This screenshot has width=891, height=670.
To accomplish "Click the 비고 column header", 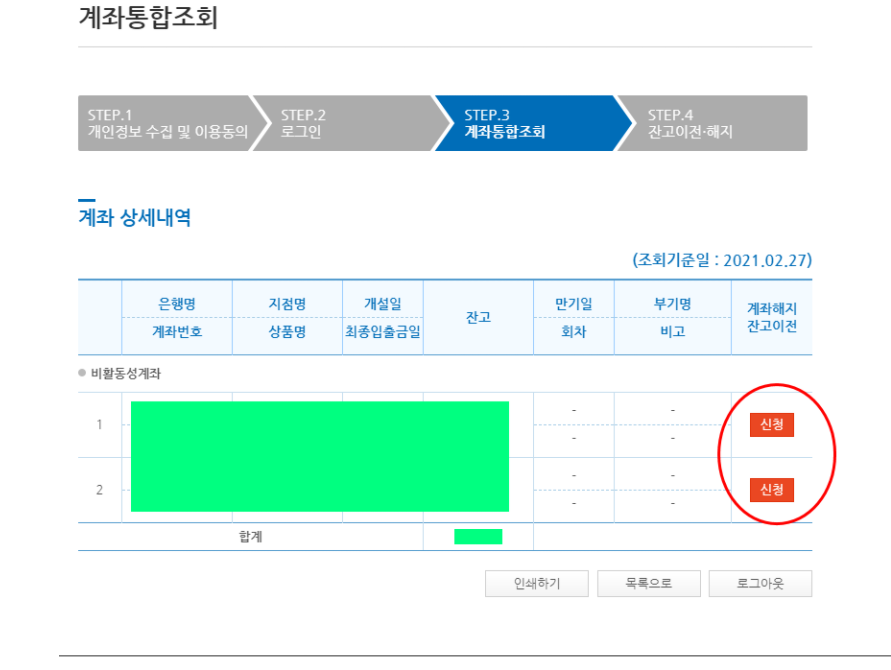I will (672, 331).
